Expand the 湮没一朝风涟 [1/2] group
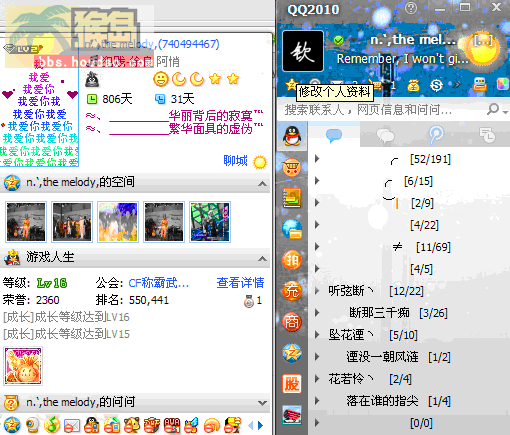 317,357
